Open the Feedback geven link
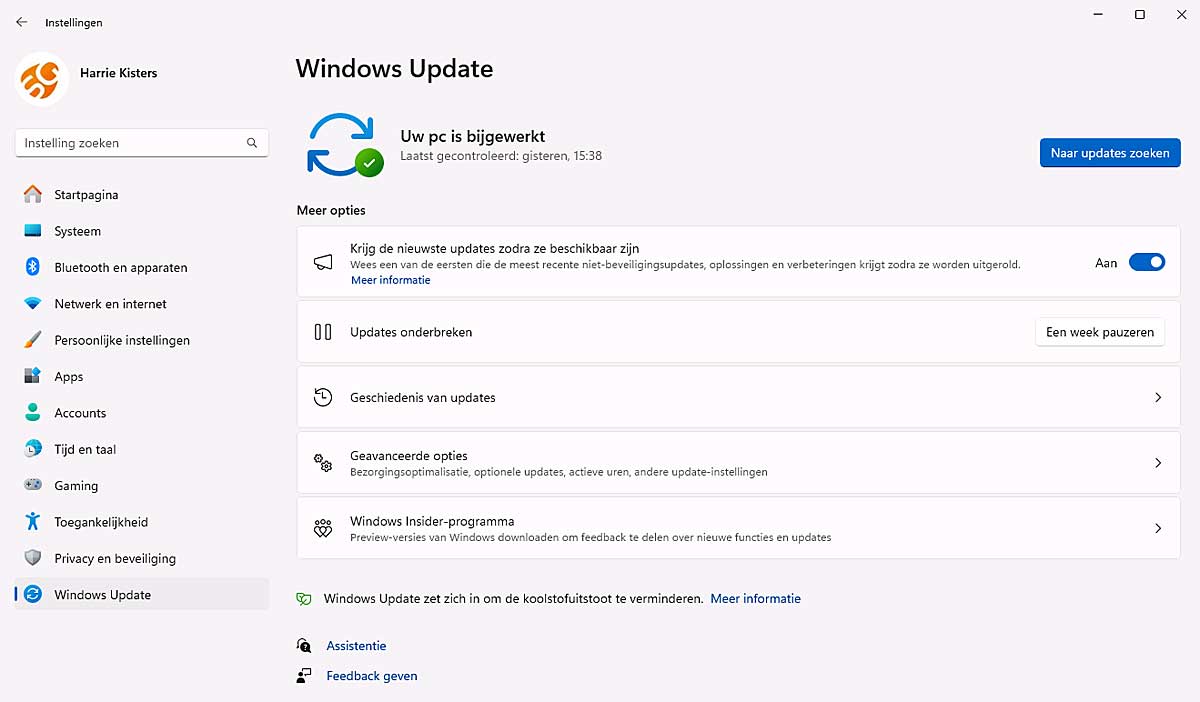The height and width of the screenshot is (702, 1200). 371,676
